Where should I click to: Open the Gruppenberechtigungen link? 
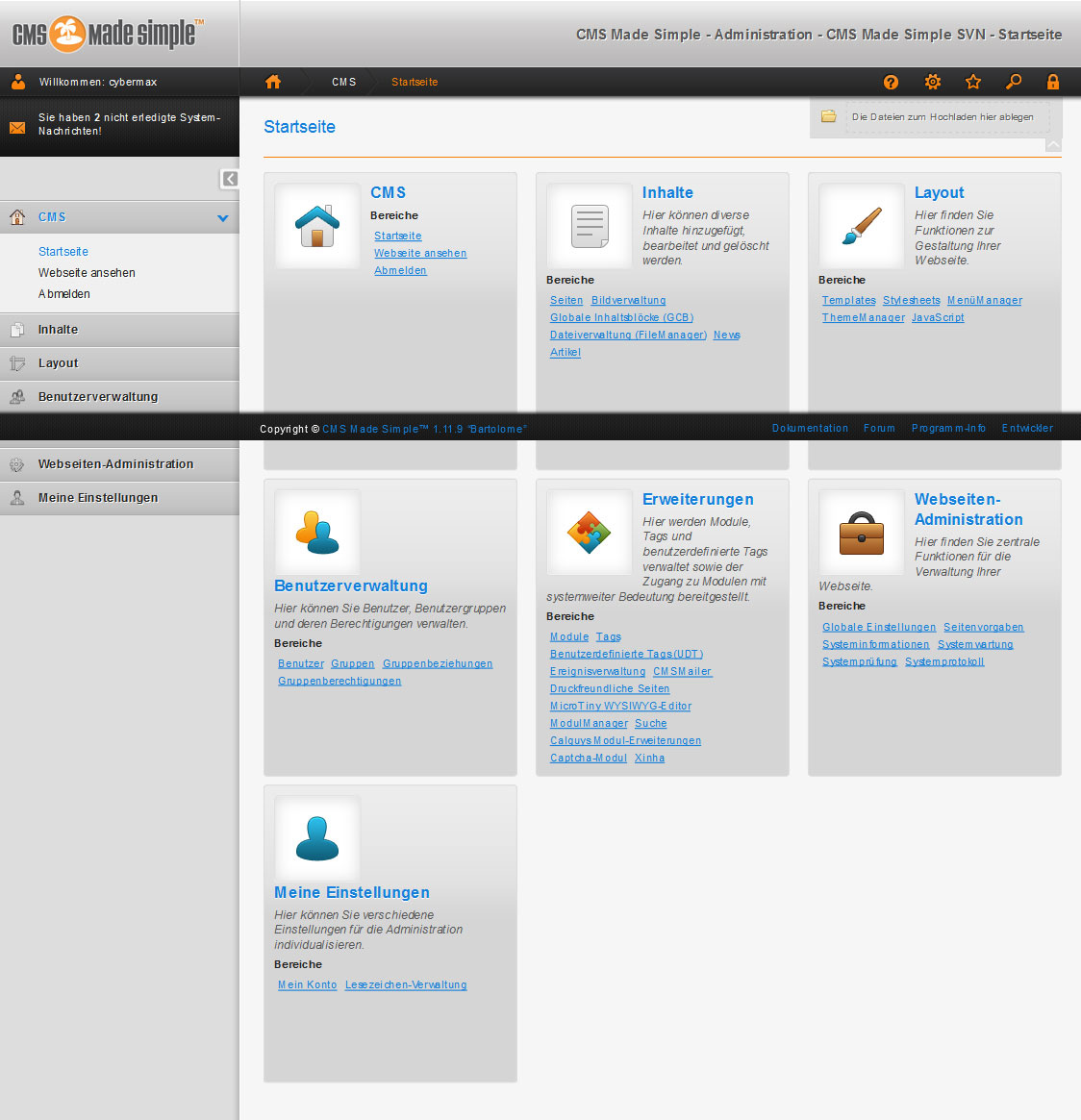339,681
